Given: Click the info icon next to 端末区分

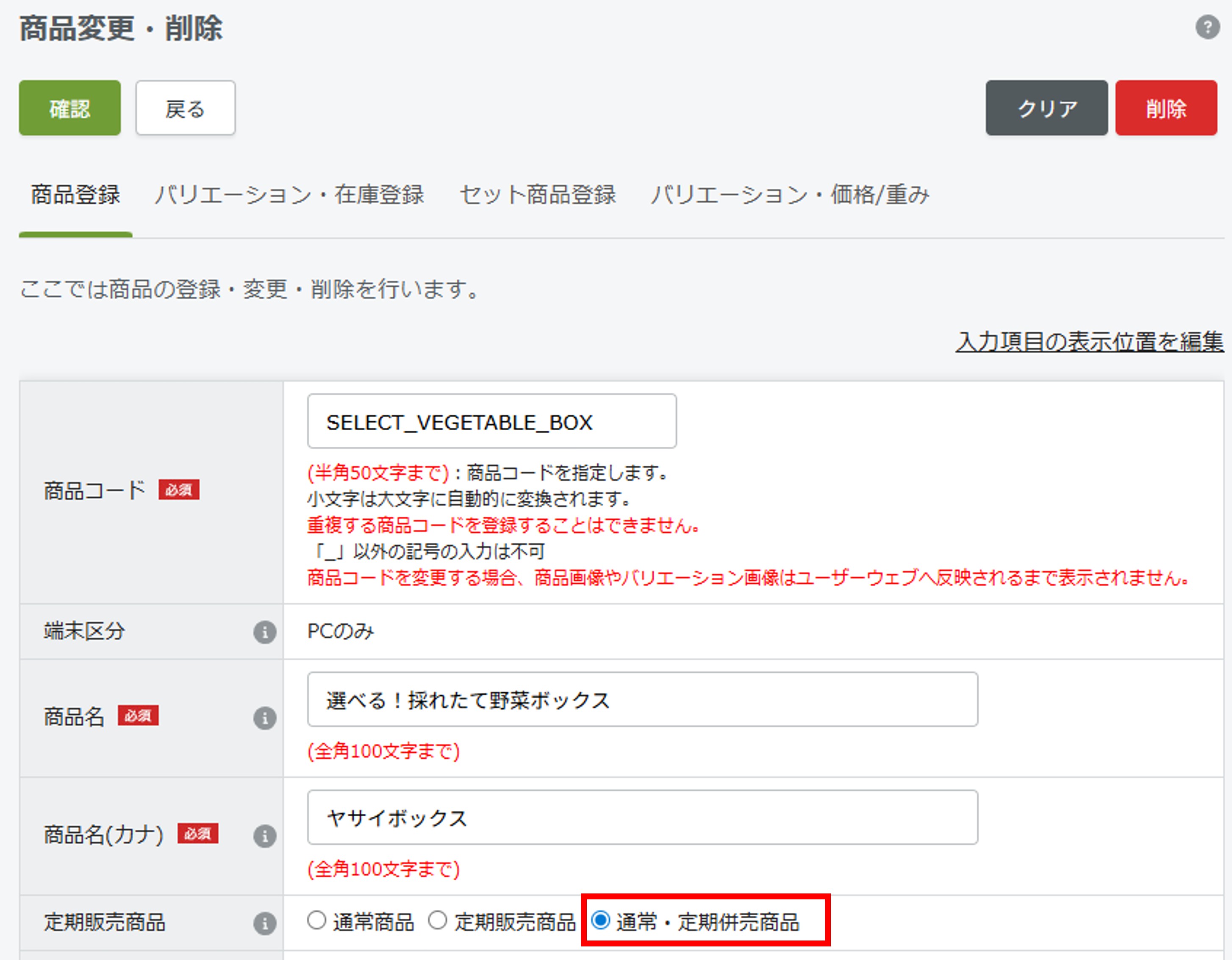Looking at the screenshot, I should tap(264, 632).
